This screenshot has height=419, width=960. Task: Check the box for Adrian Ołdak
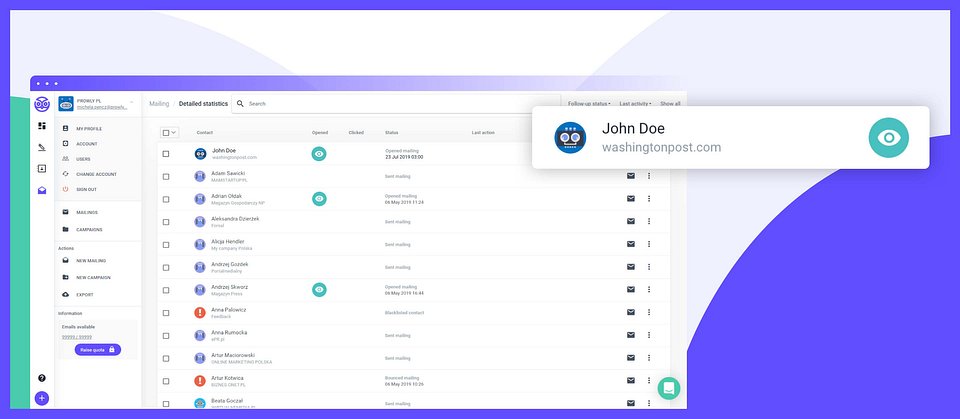(x=166, y=199)
